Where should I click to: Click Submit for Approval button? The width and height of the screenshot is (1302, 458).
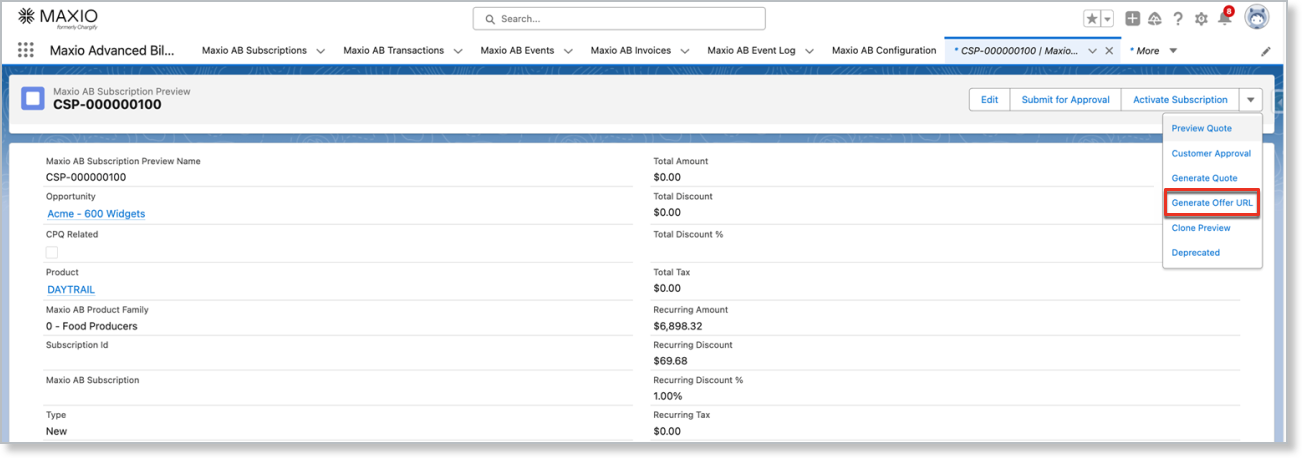[1065, 100]
